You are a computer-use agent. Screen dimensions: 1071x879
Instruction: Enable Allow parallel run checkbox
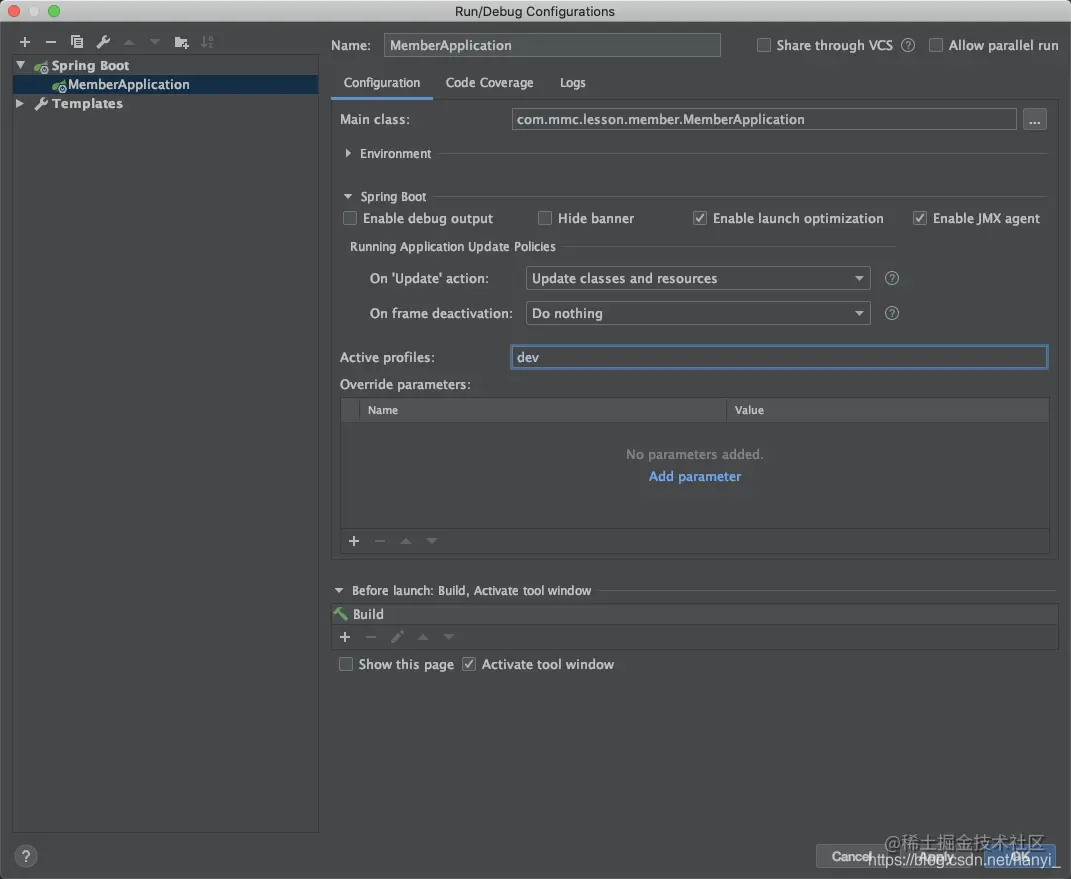[936, 45]
